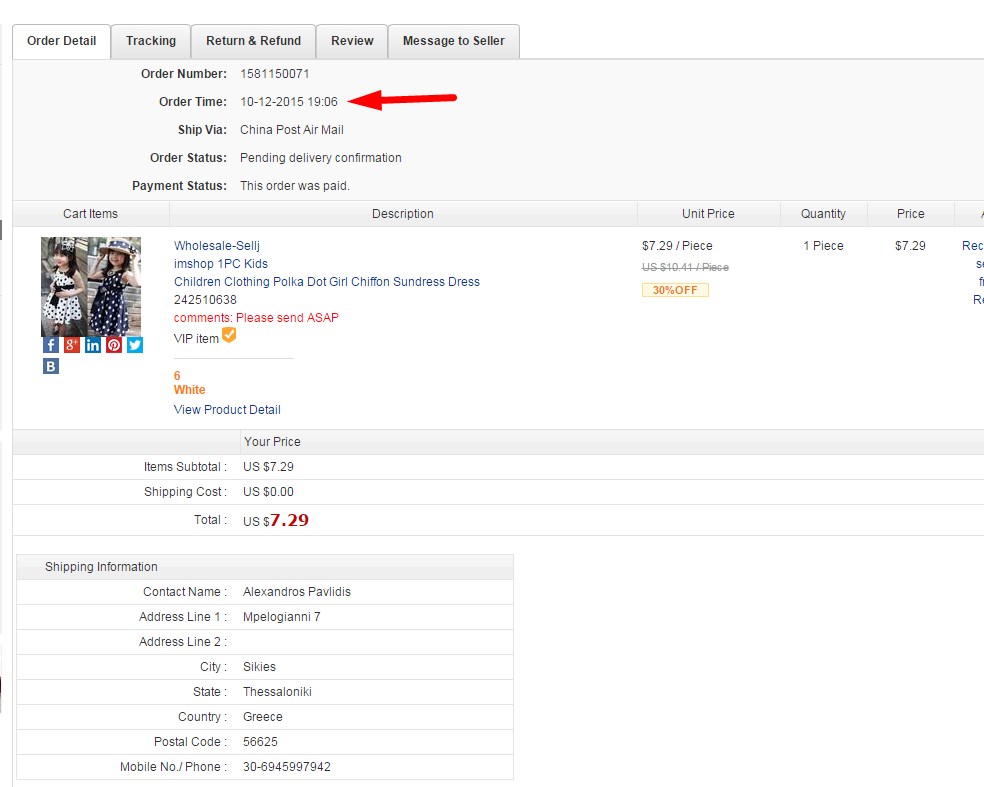Screen dimensions: 984x787
Task: Click the product photo thumbnail
Action: pyautogui.click(x=91, y=284)
